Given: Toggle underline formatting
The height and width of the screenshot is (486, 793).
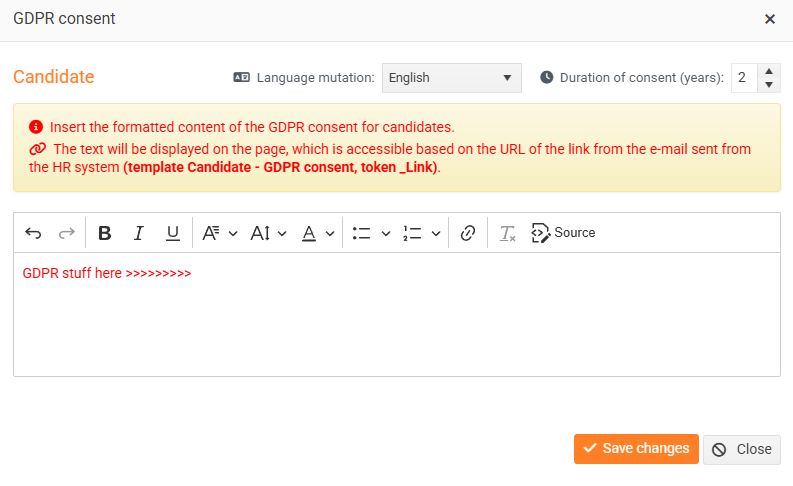Looking at the screenshot, I should tap(173, 233).
